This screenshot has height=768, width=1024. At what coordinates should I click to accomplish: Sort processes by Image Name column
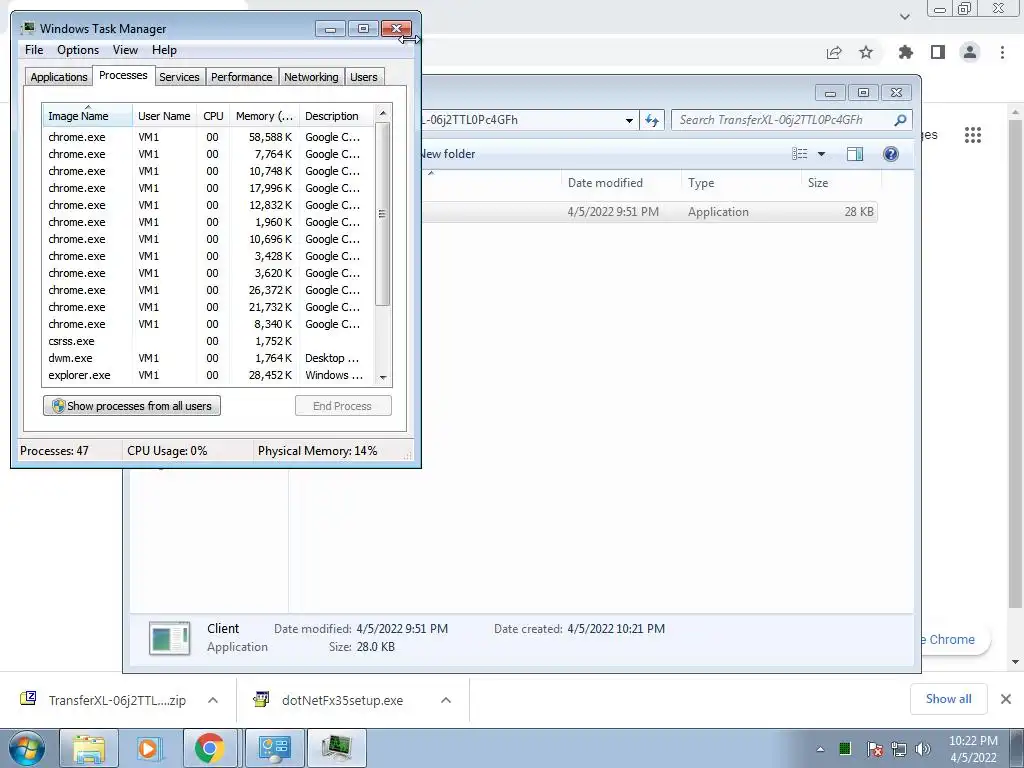point(87,116)
